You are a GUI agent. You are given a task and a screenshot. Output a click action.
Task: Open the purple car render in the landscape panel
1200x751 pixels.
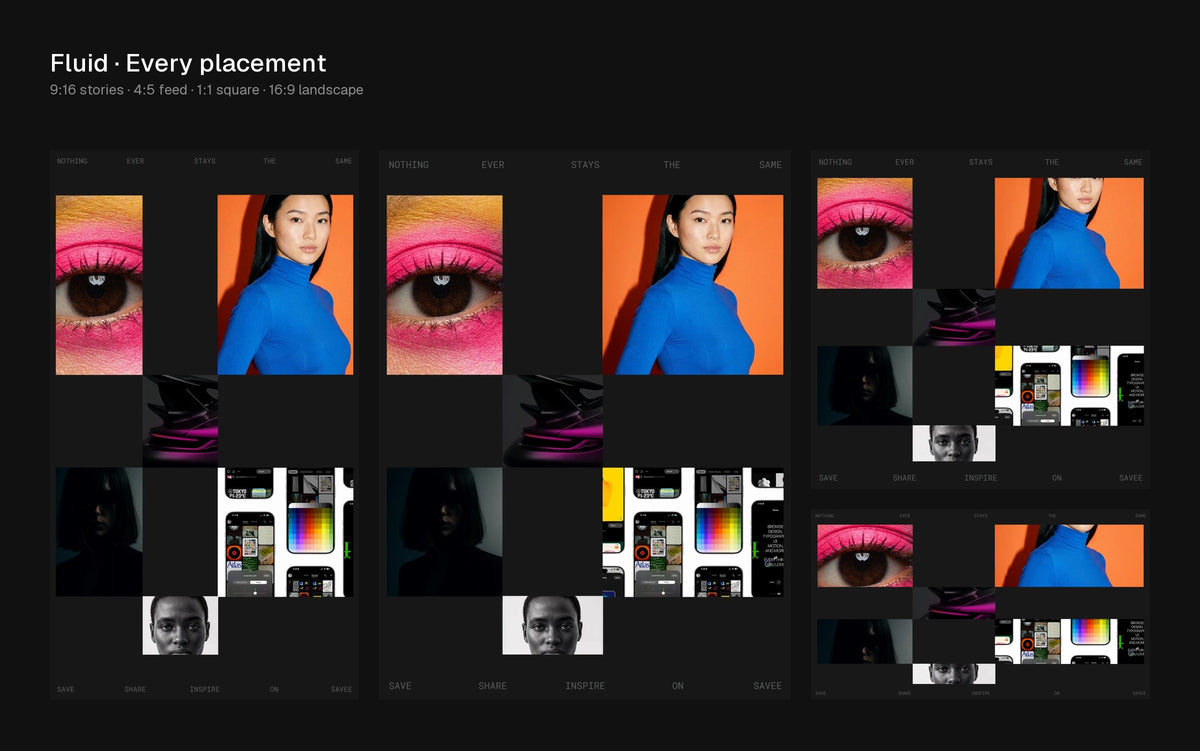tap(954, 603)
